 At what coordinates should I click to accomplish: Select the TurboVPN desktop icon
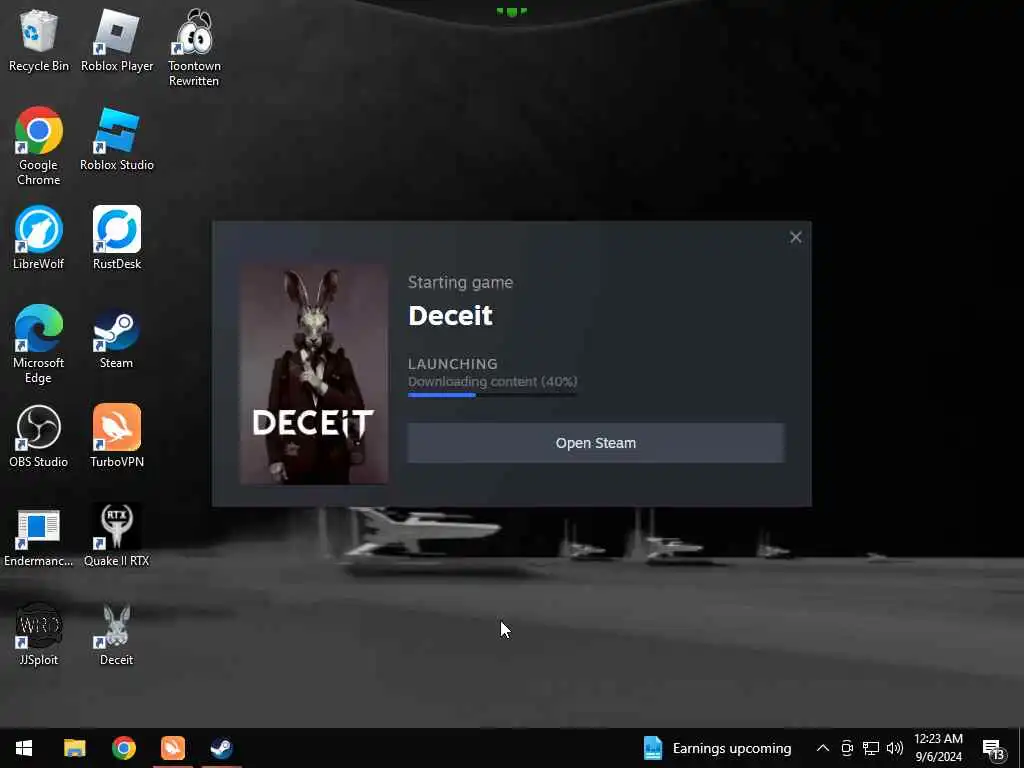click(x=117, y=436)
